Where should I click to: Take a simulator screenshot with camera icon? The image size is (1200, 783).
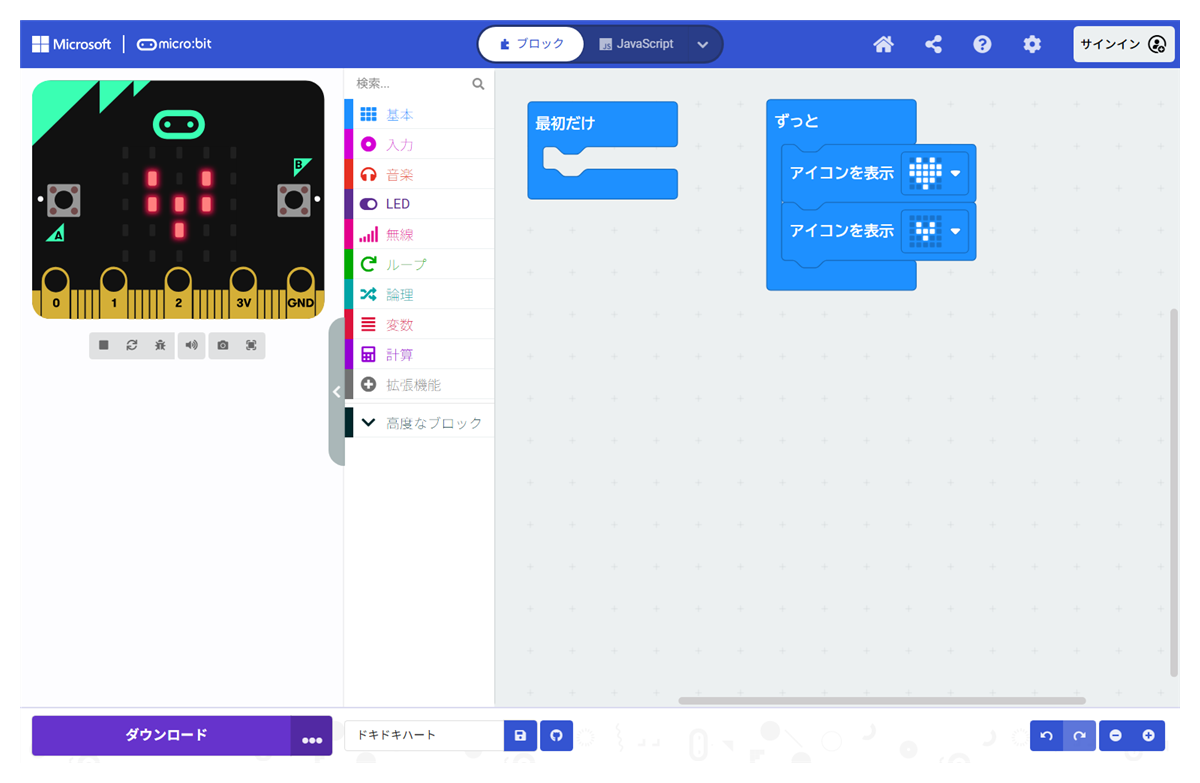[x=222, y=345]
